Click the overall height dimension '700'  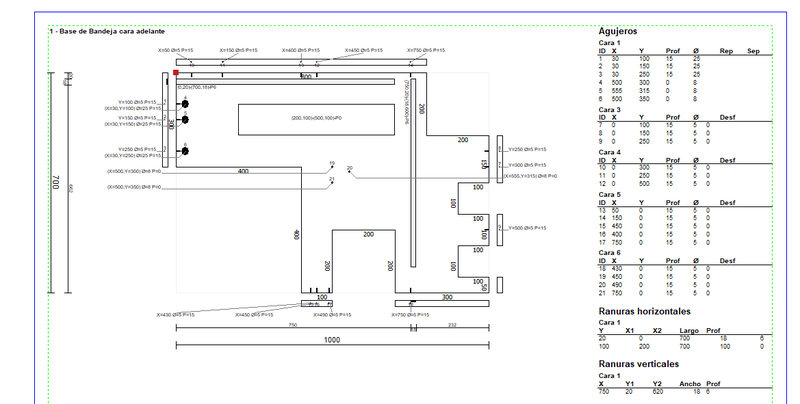point(56,183)
